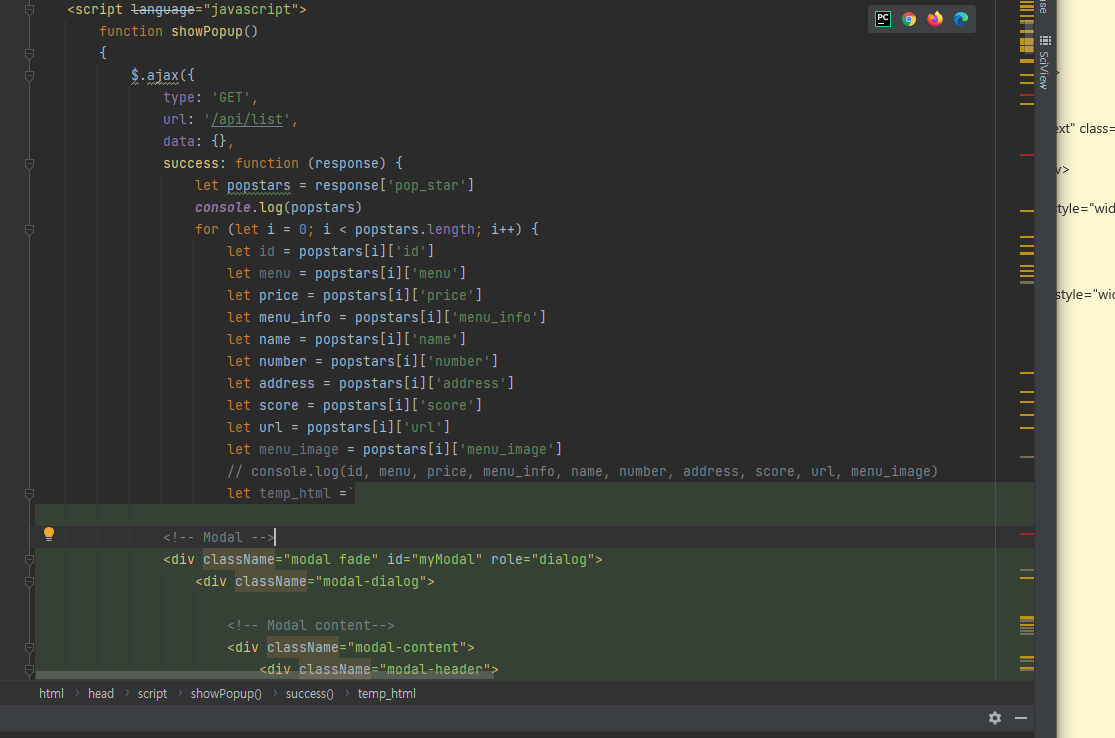Viewport: 1115px width, 738px height.
Task: Fold the modal-header div element
Action: tap(29, 669)
